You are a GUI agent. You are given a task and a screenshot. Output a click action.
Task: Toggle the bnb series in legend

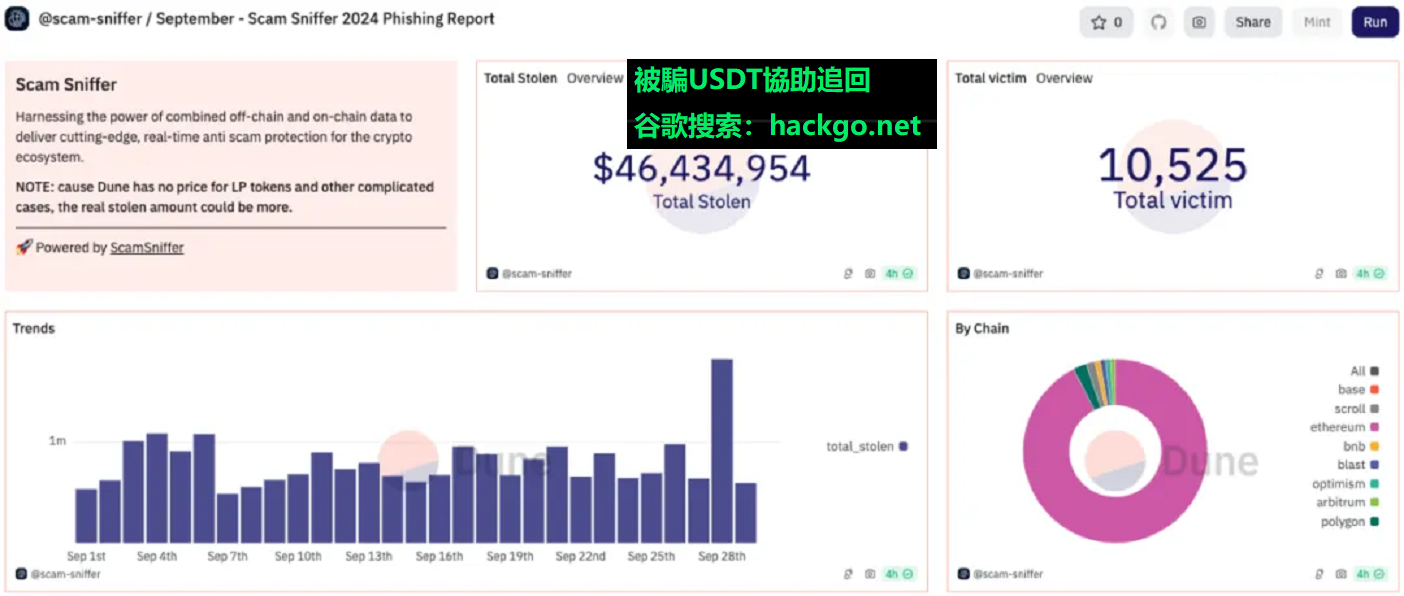pyautogui.click(x=1361, y=447)
